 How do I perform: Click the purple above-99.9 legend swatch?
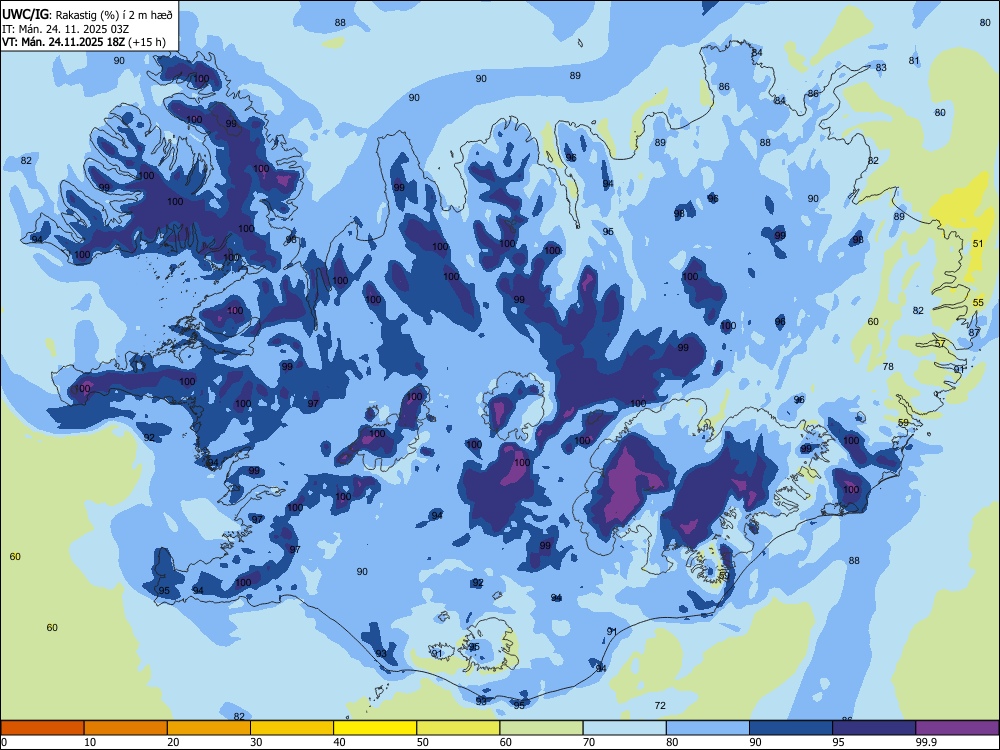(957, 728)
